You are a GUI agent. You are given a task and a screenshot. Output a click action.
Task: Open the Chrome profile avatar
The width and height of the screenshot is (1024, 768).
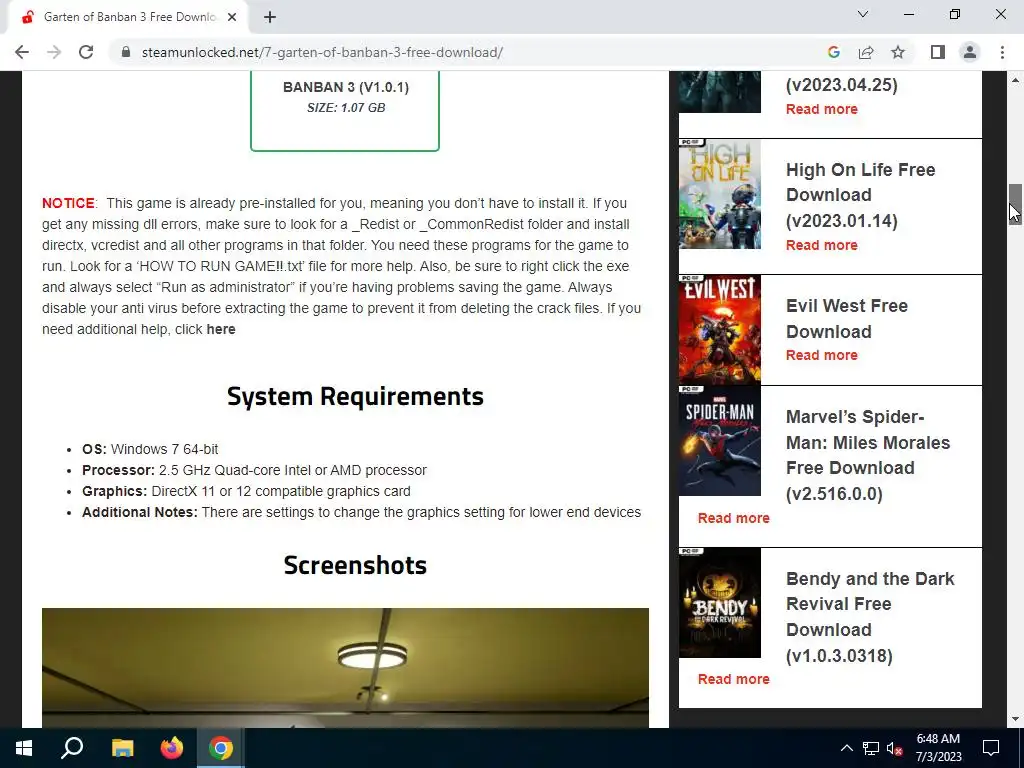pos(970,52)
